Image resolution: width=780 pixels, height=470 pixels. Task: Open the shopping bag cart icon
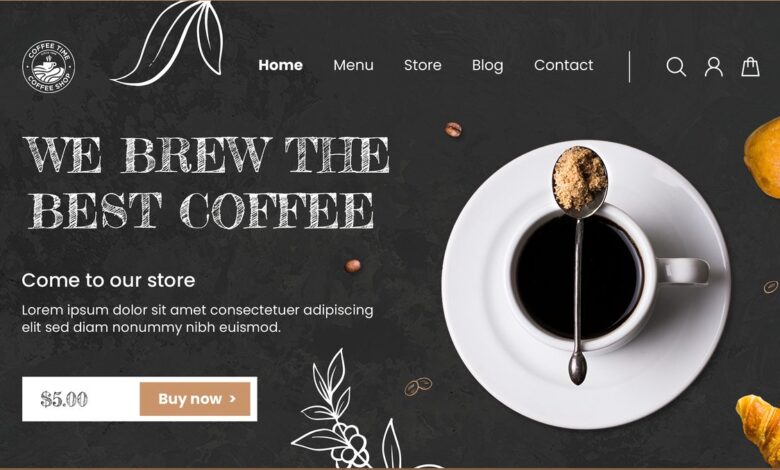(750, 67)
